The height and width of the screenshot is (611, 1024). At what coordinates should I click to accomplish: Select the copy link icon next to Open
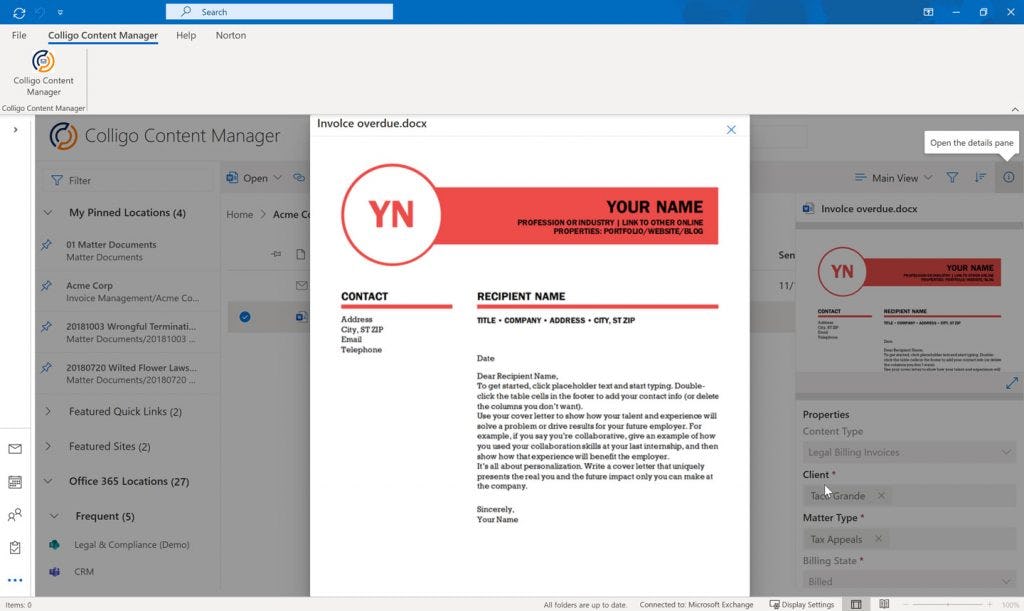click(299, 177)
